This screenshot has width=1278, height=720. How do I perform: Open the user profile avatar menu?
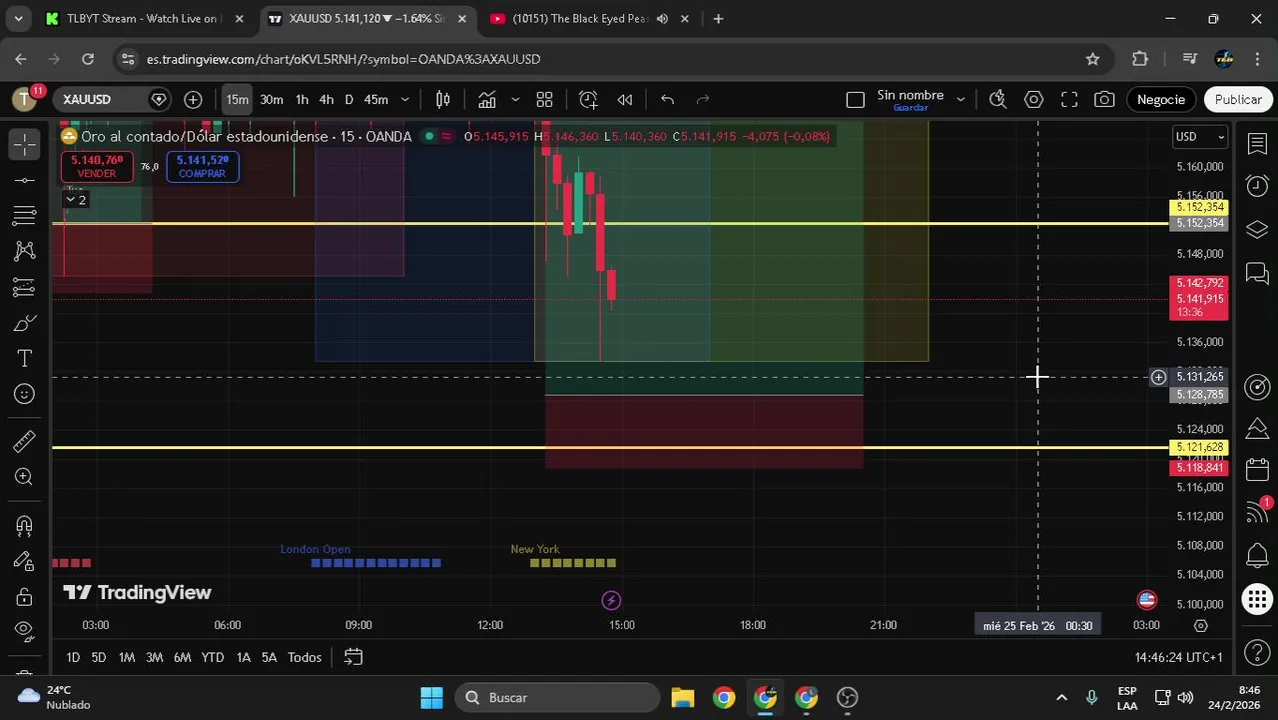pos(24,99)
